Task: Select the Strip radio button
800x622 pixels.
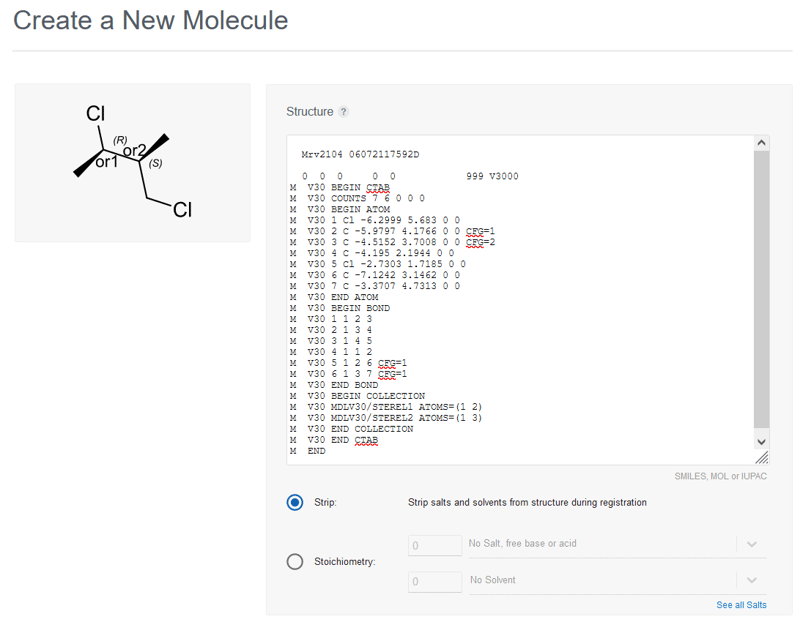Action: 295,502
